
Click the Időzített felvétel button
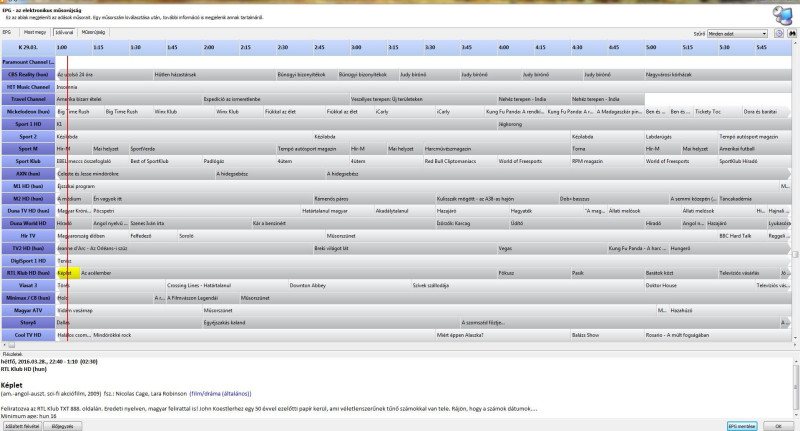(21, 426)
